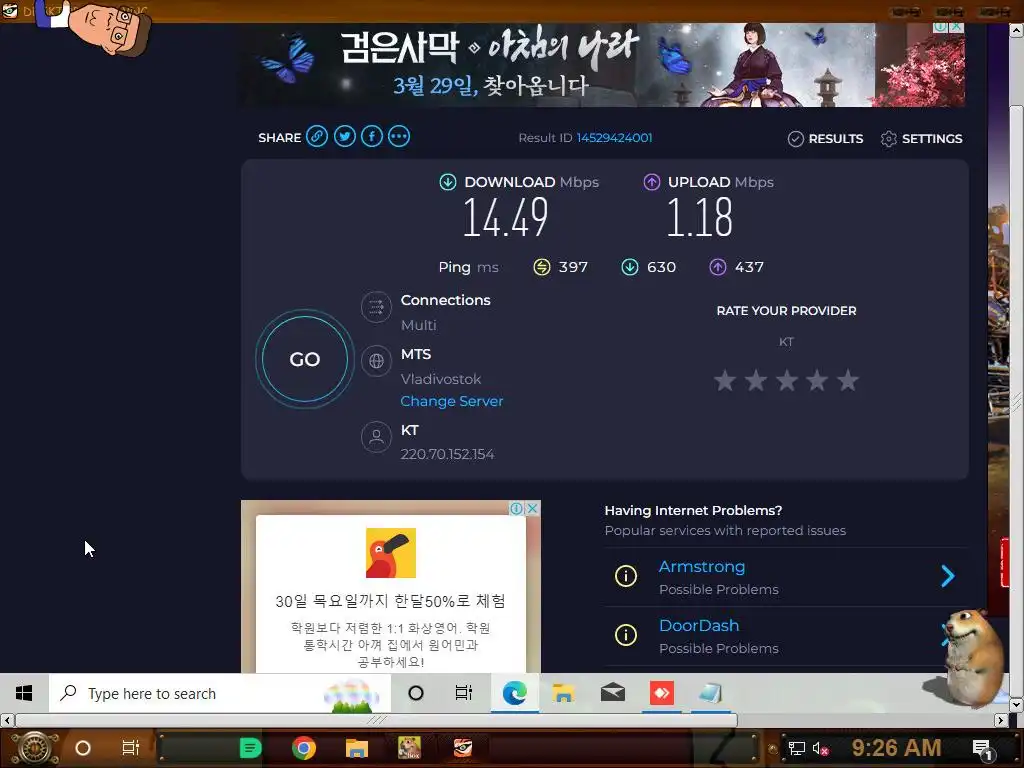This screenshot has width=1024, height=768.
Task: Click the download arrow icon
Action: click(x=447, y=182)
